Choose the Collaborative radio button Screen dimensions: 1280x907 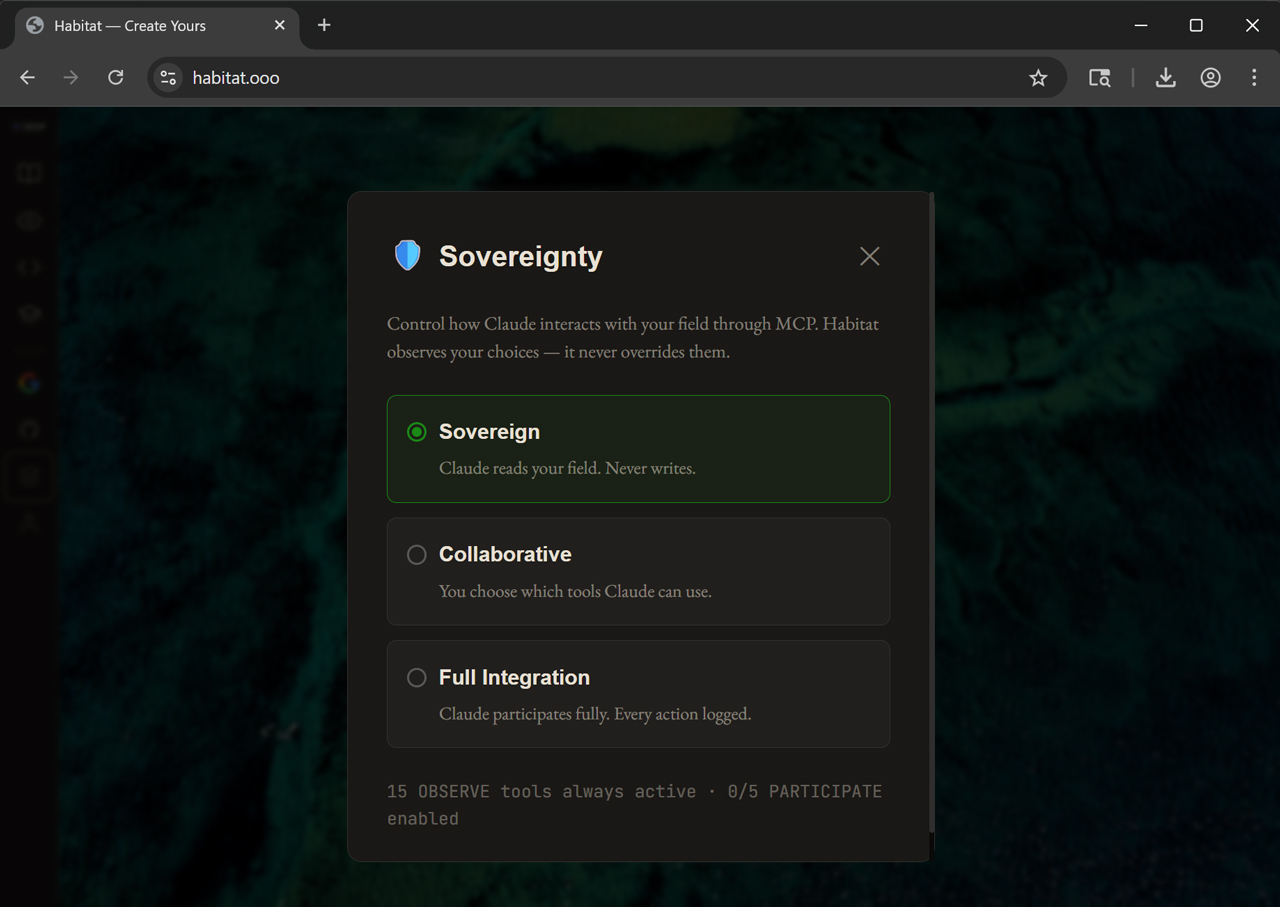coord(417,555)
